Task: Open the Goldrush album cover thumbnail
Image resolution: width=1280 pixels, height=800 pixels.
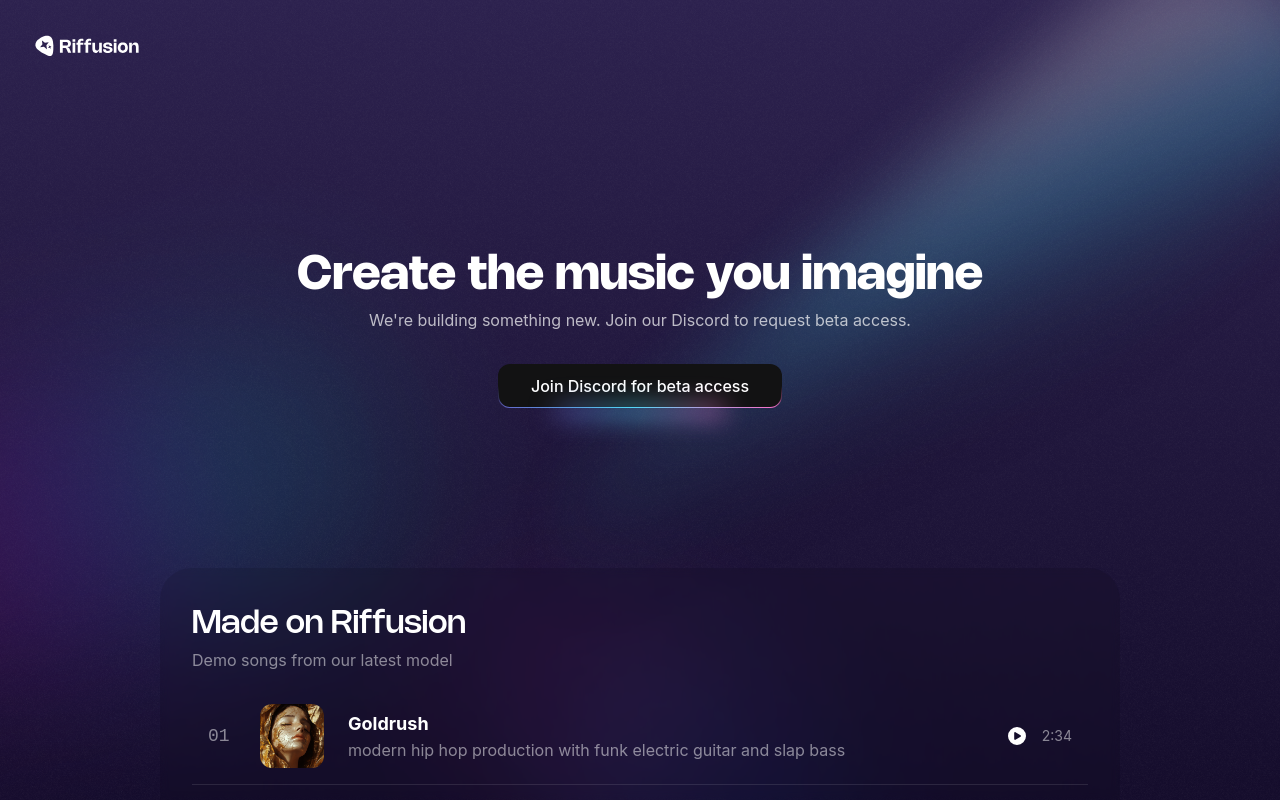Action: pos(292,736)
